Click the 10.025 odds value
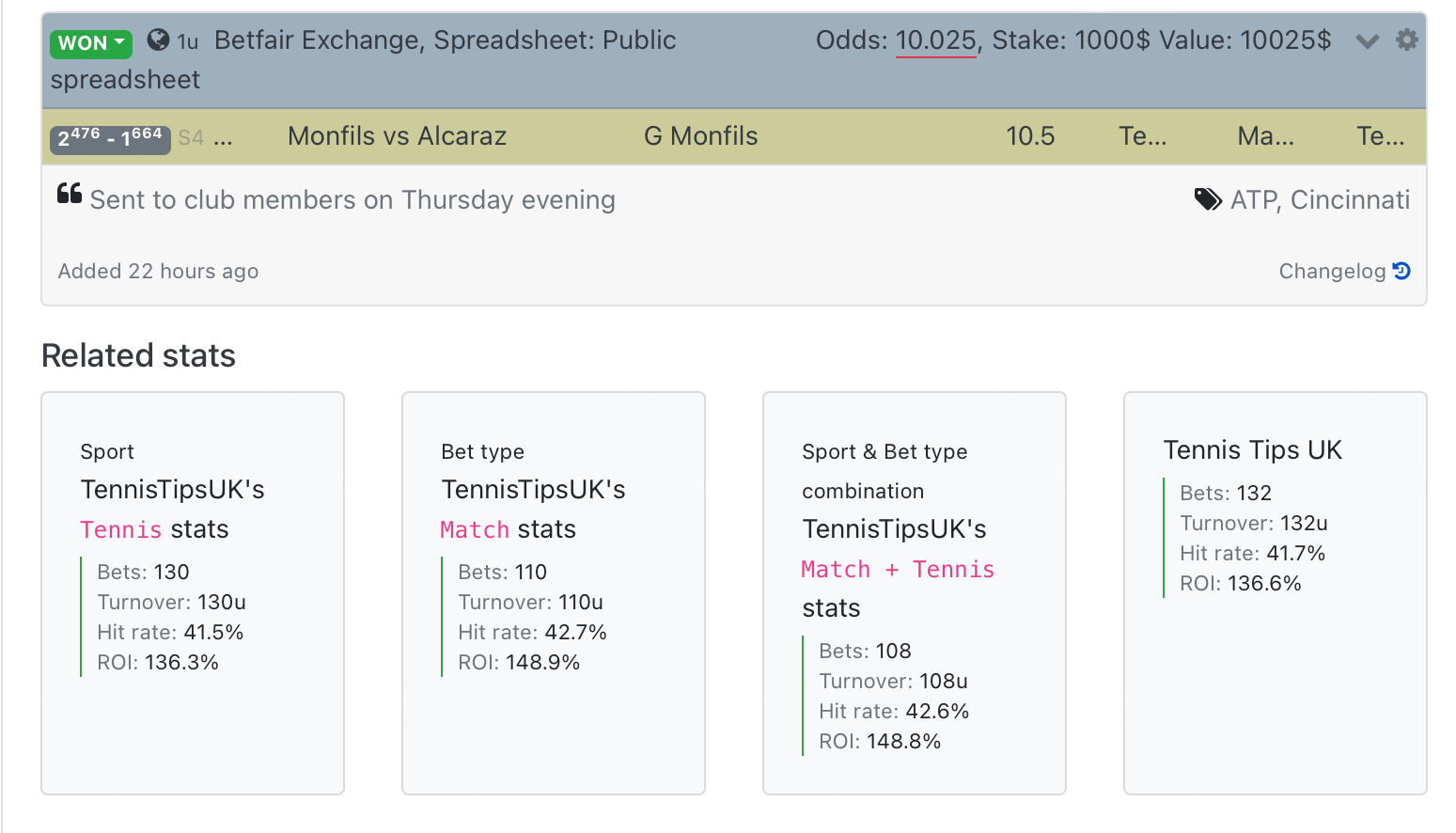This screenshot has width=1456, height=833. click(x=935, y=40)
